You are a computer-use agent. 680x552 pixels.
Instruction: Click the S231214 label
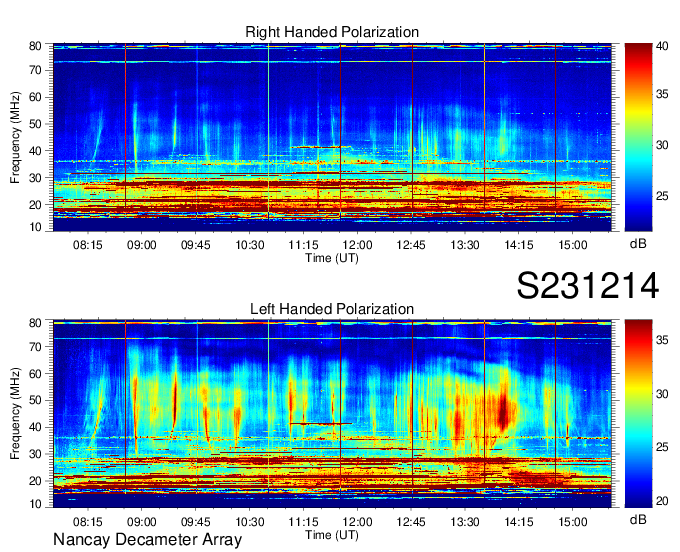click(x=588, y=286)
